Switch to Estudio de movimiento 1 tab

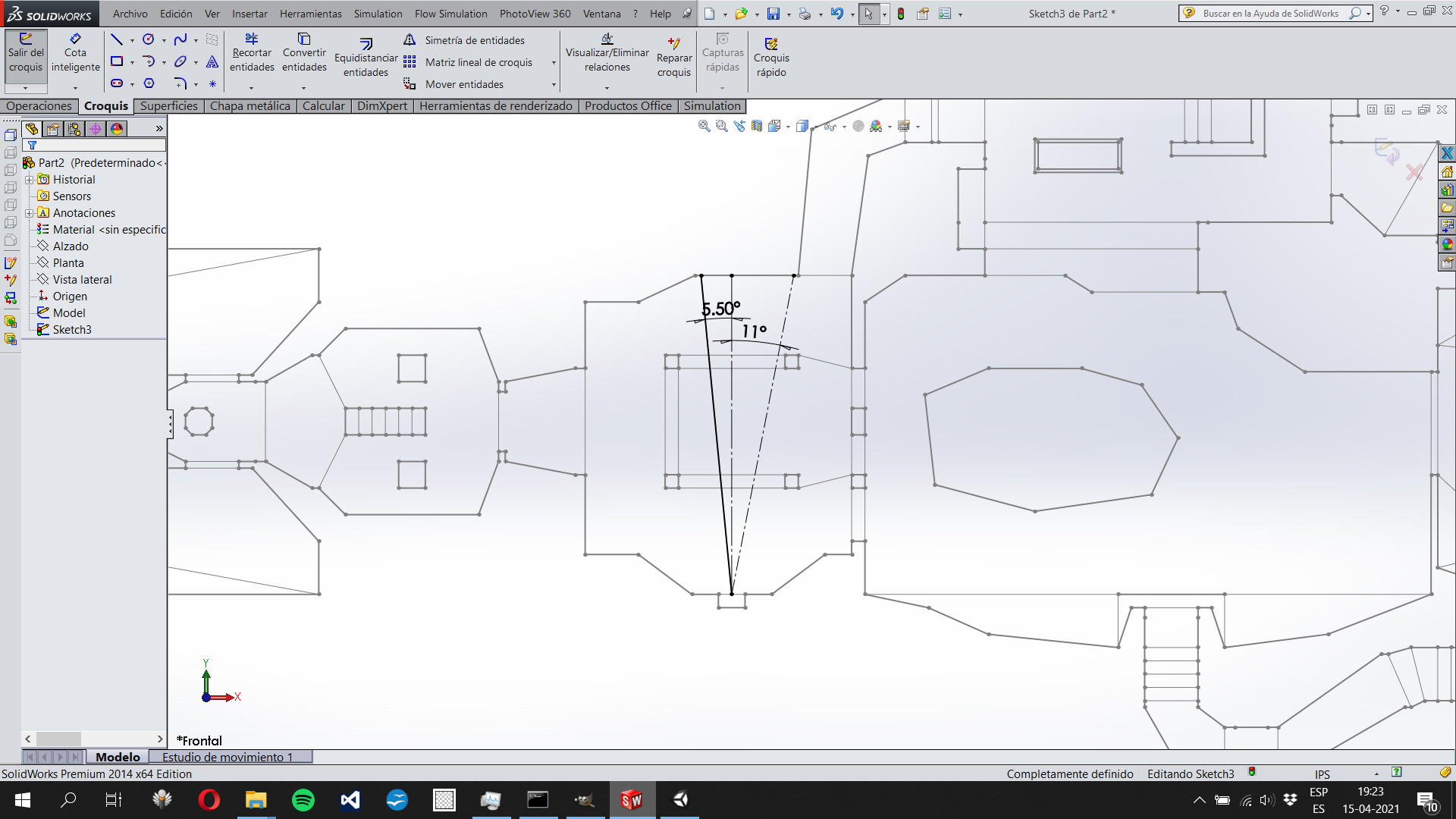tap(227, 757)
